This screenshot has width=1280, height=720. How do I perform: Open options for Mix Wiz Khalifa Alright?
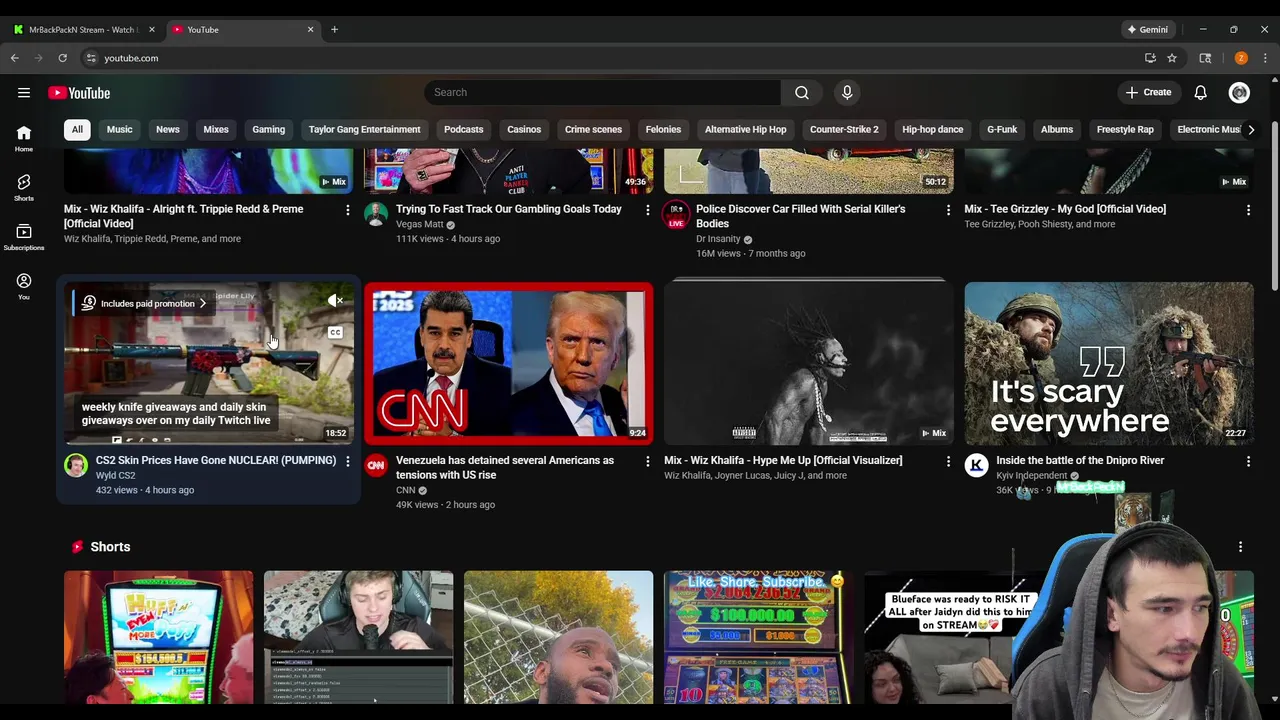[348, 210]
